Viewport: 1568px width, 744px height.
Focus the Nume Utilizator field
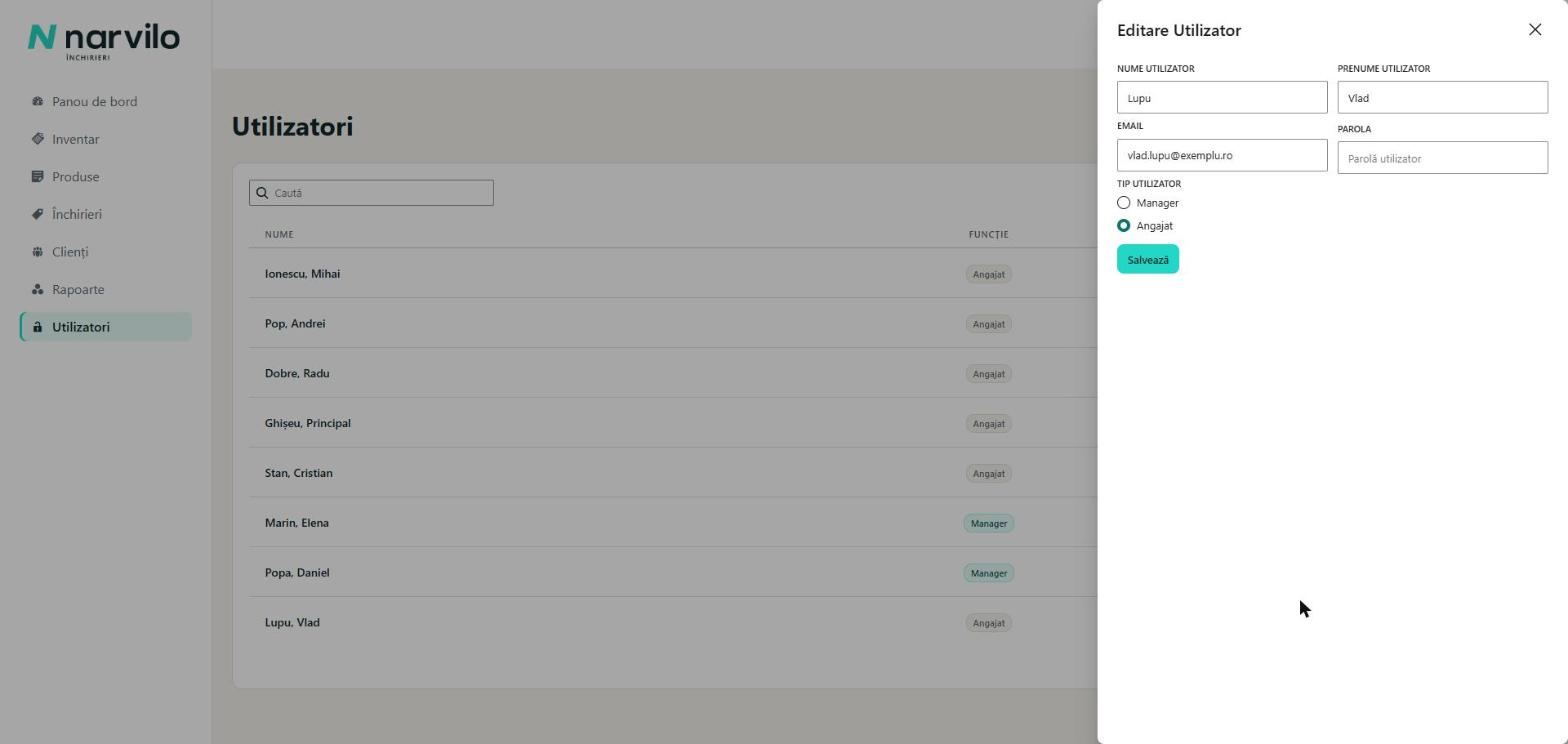coord(1222,98)
